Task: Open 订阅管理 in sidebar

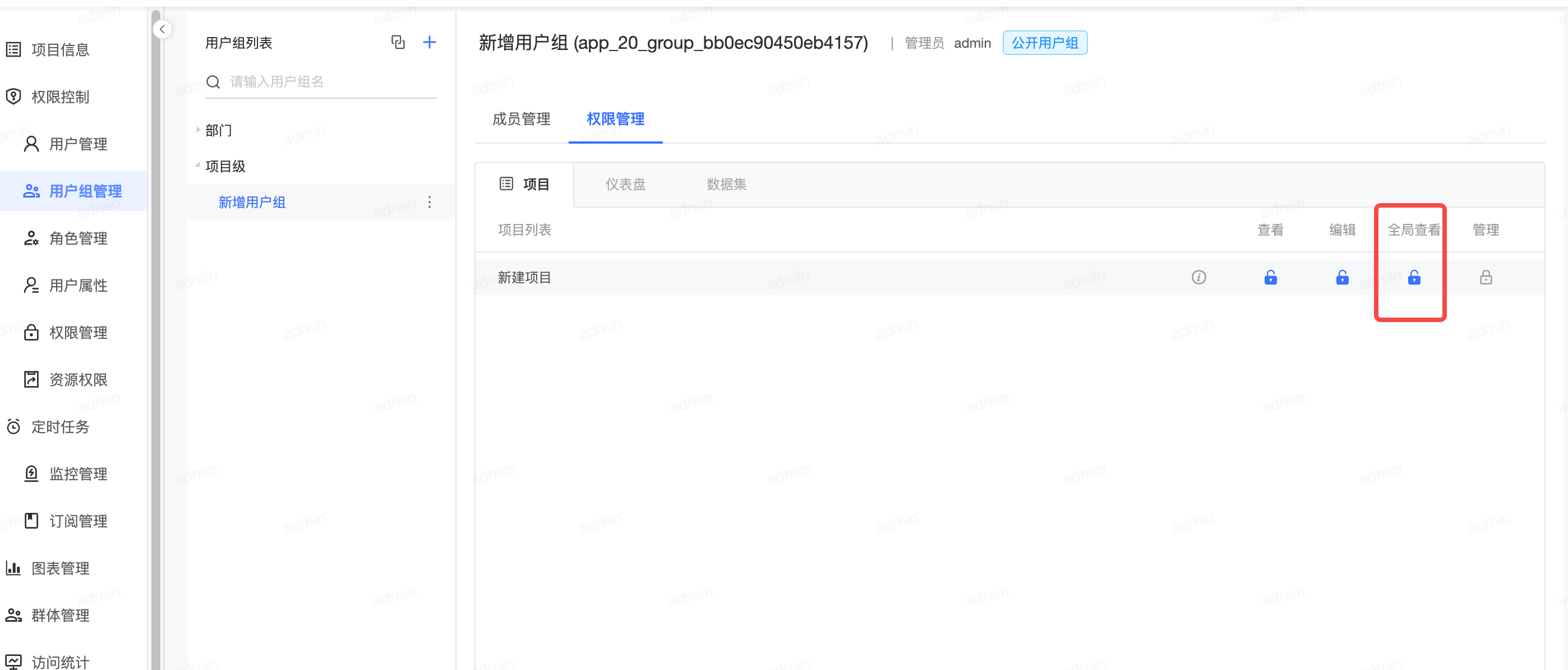Action: [78, 521]
